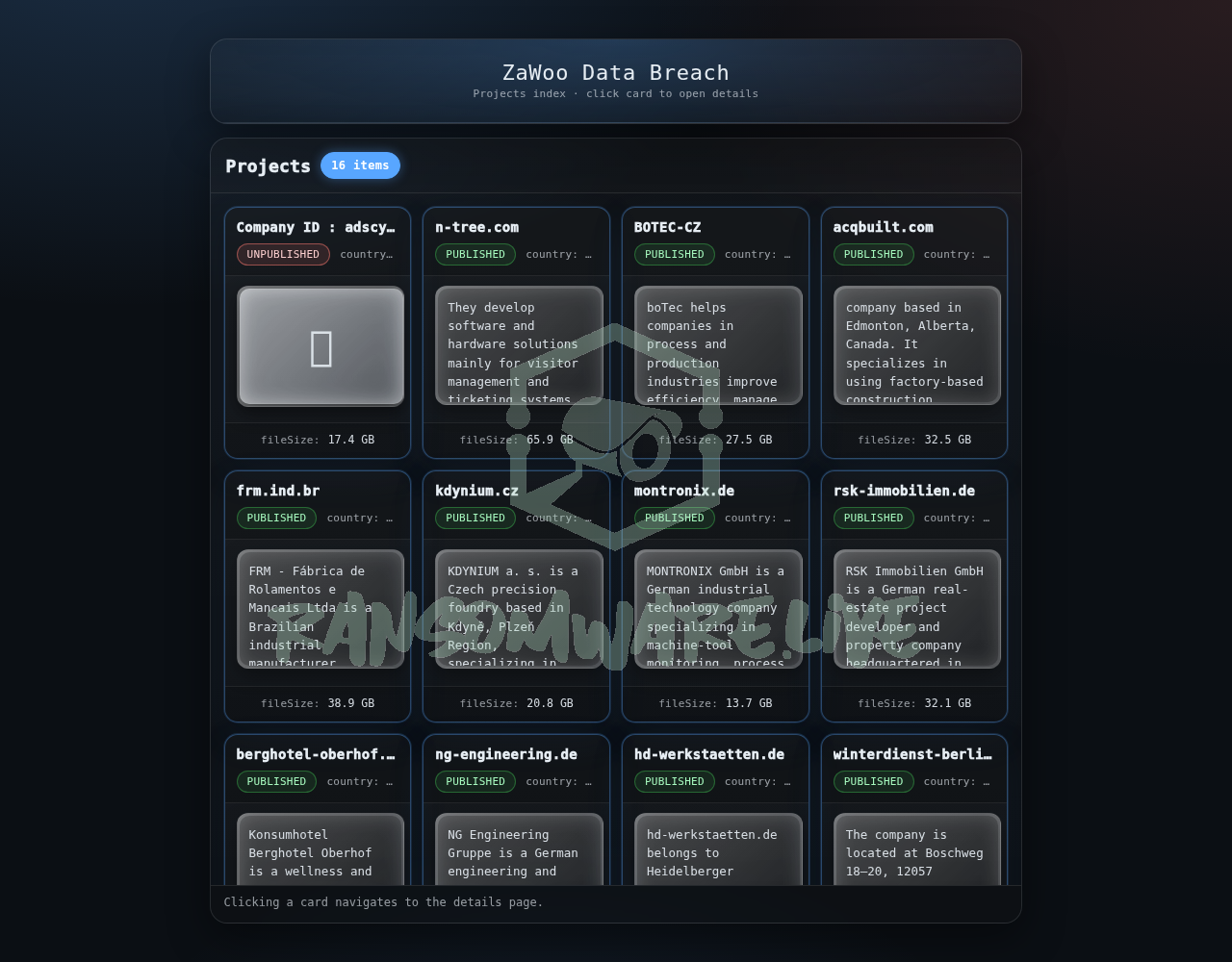Click the country label in the acqbuilt.com card
Screen dimensions: 1232x962
pos(957,254)
